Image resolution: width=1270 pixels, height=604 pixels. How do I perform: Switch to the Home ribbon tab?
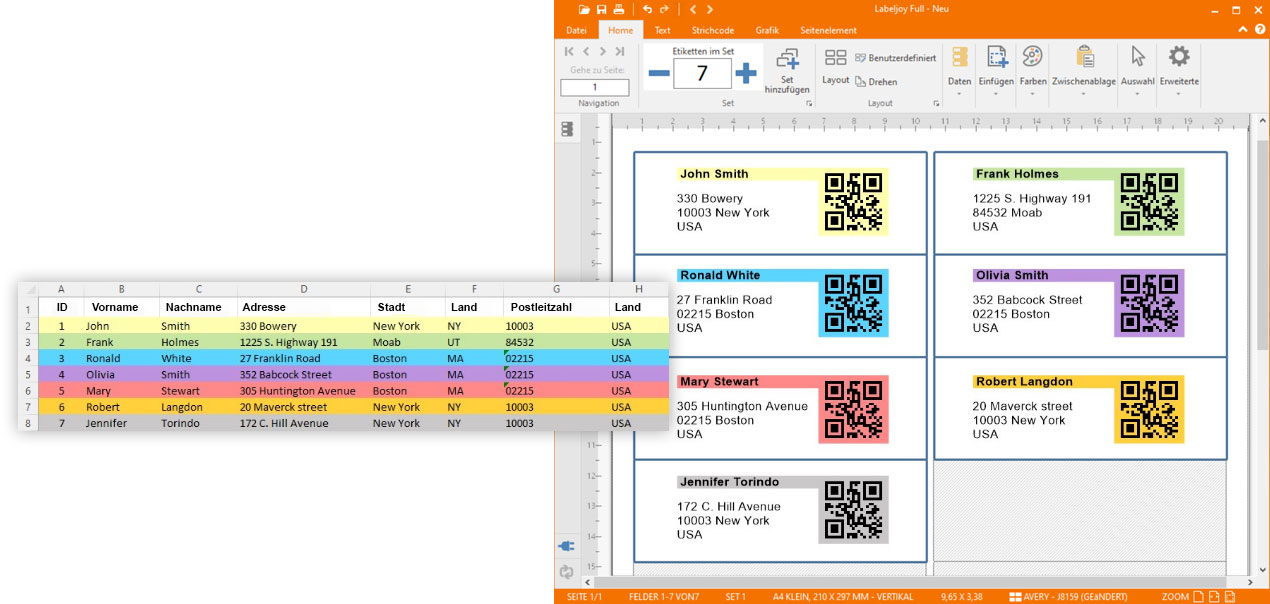[x=621, y=30]
